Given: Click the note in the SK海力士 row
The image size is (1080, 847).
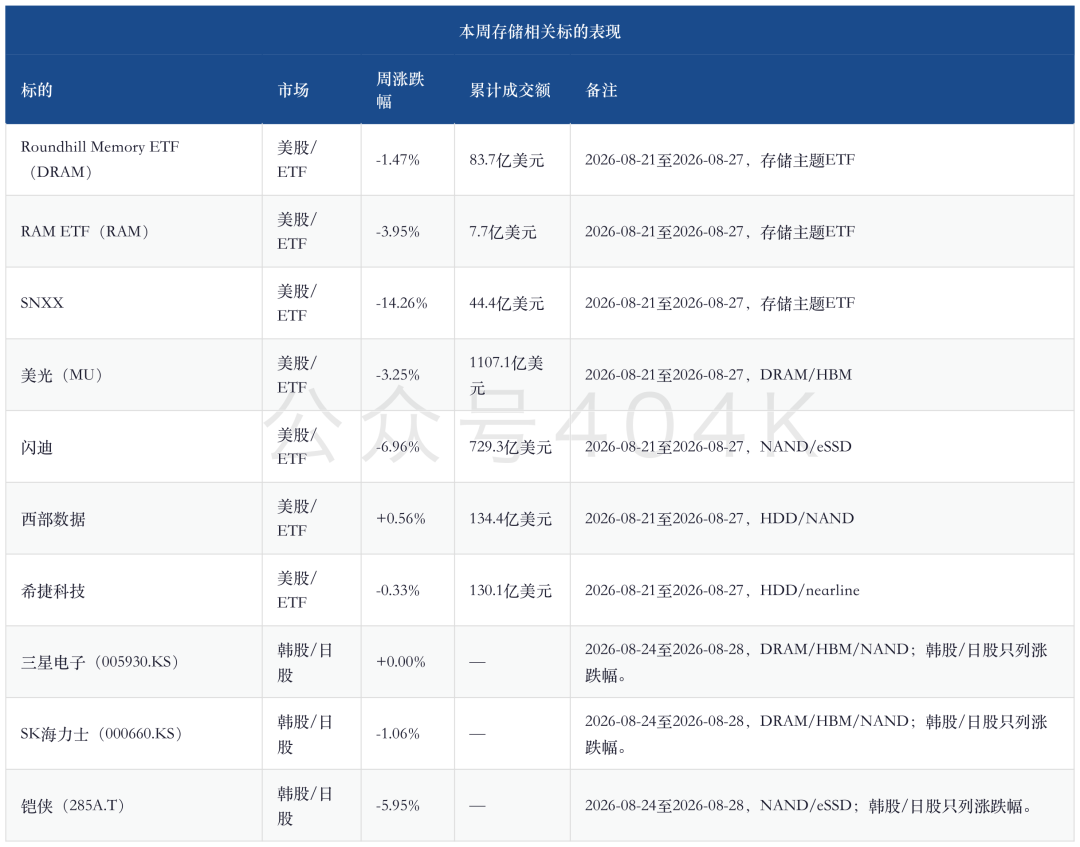Looking at the screenshot, I should pyautogui.click(x=816, y=734).
